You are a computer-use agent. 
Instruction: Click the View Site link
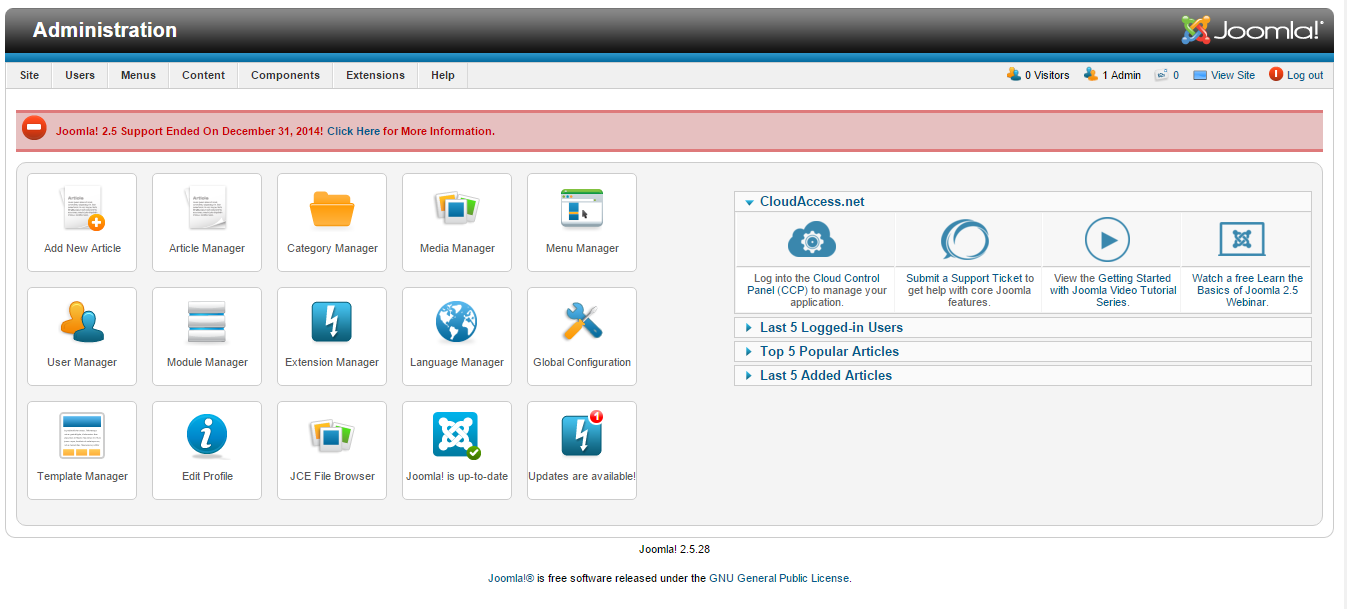pos(1224,75)
